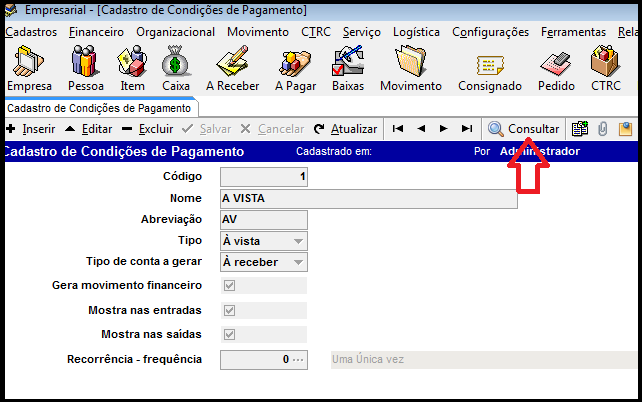Click the Nome input field
642x402 pixels.
point(368,199)
